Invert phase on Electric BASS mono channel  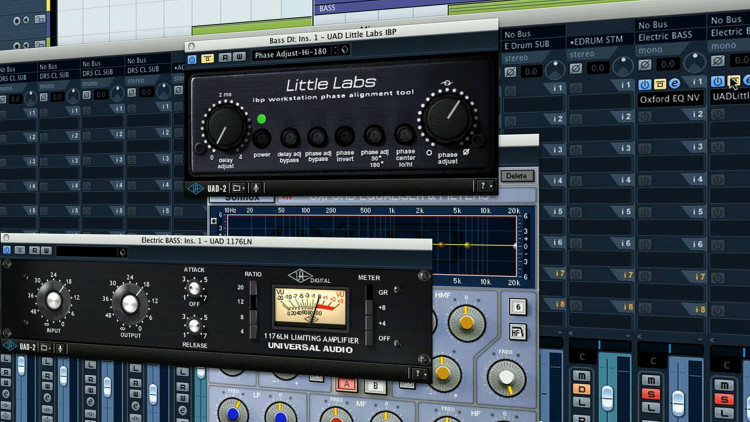click(645, 64)
